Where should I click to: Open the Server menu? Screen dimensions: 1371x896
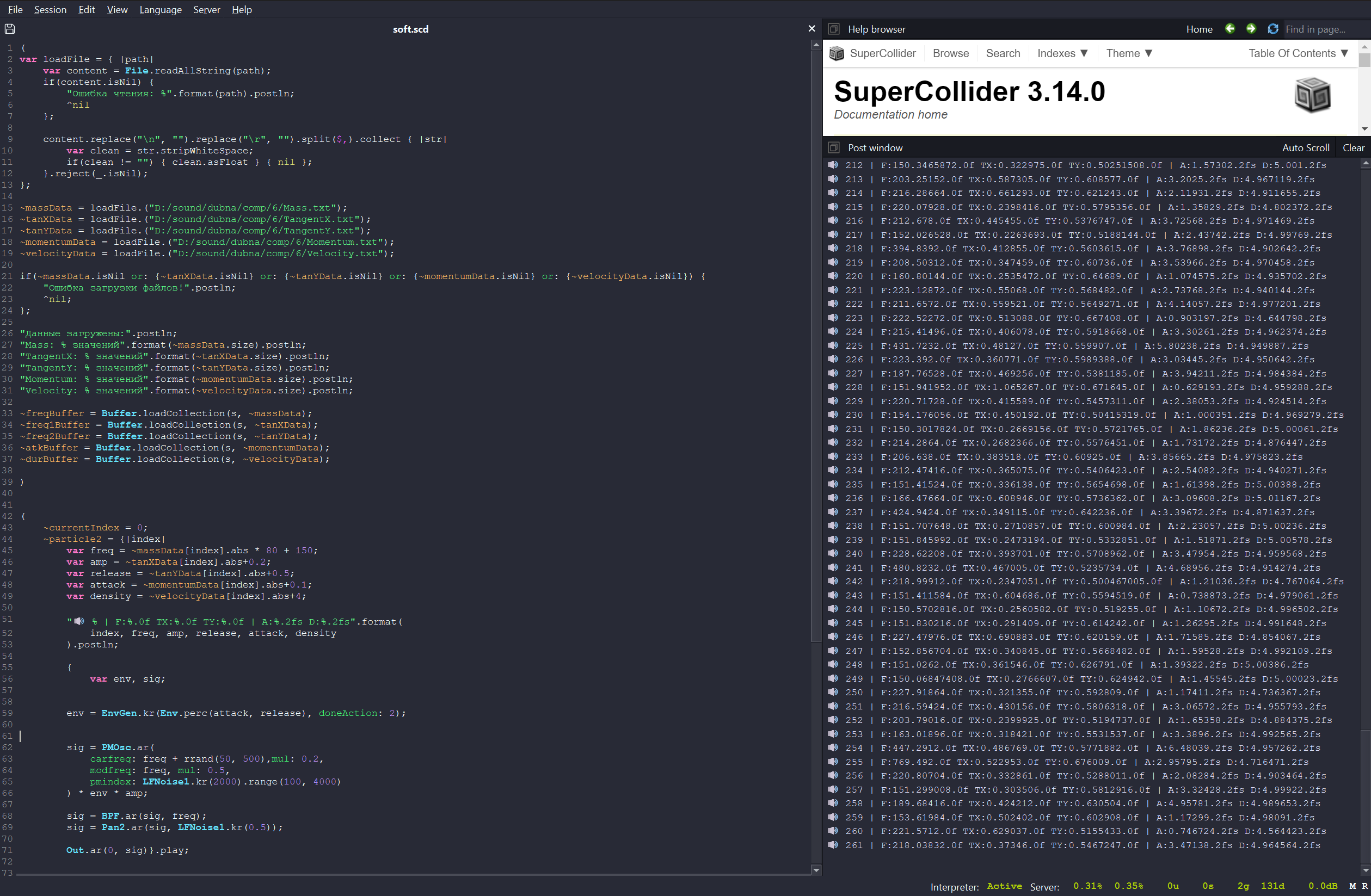pos(206,10)
